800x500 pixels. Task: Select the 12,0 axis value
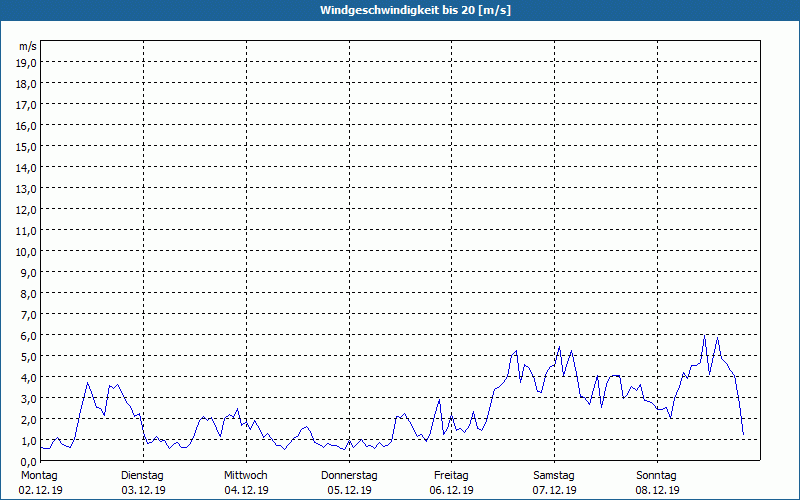[26, 210]
